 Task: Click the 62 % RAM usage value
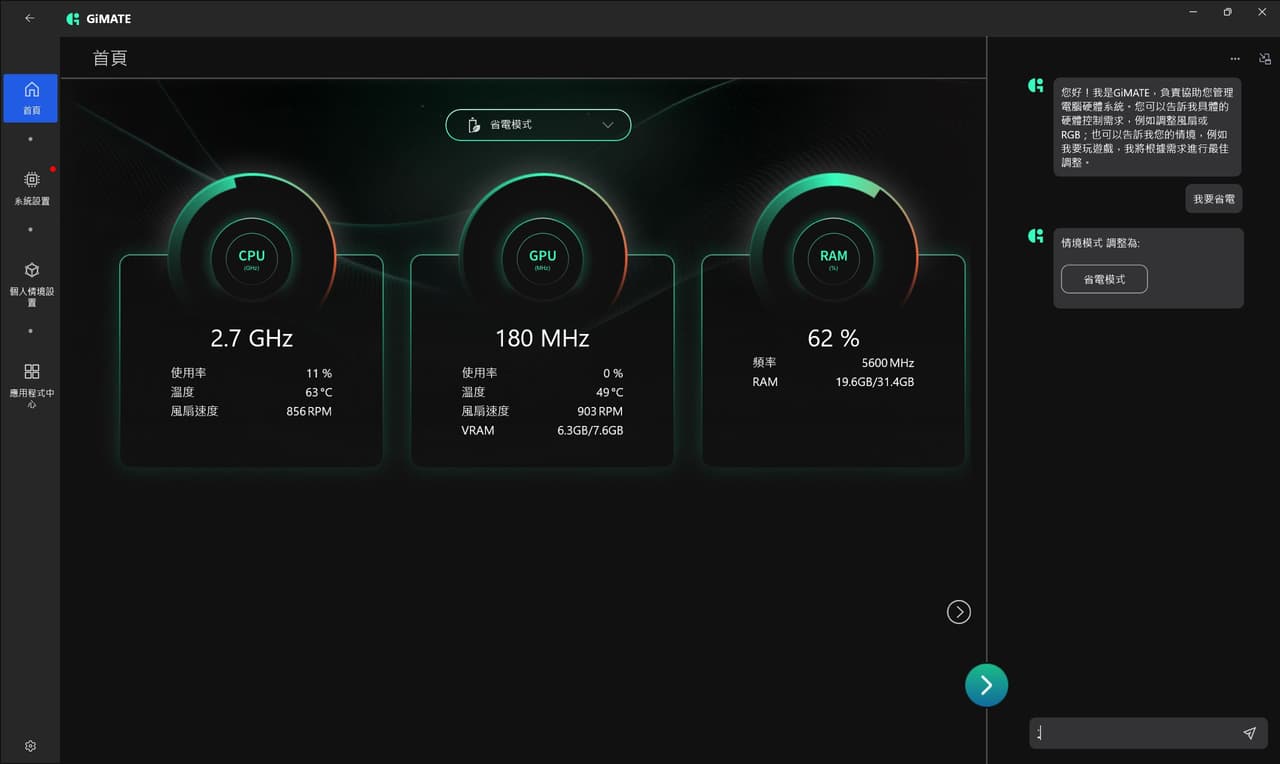point(834,338)
